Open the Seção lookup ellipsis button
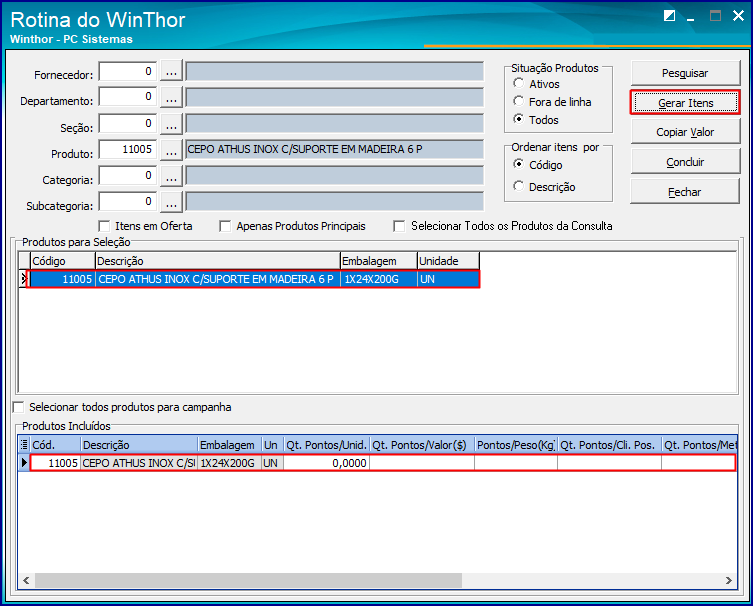This screenshot has height=606, width=753. 171,124
